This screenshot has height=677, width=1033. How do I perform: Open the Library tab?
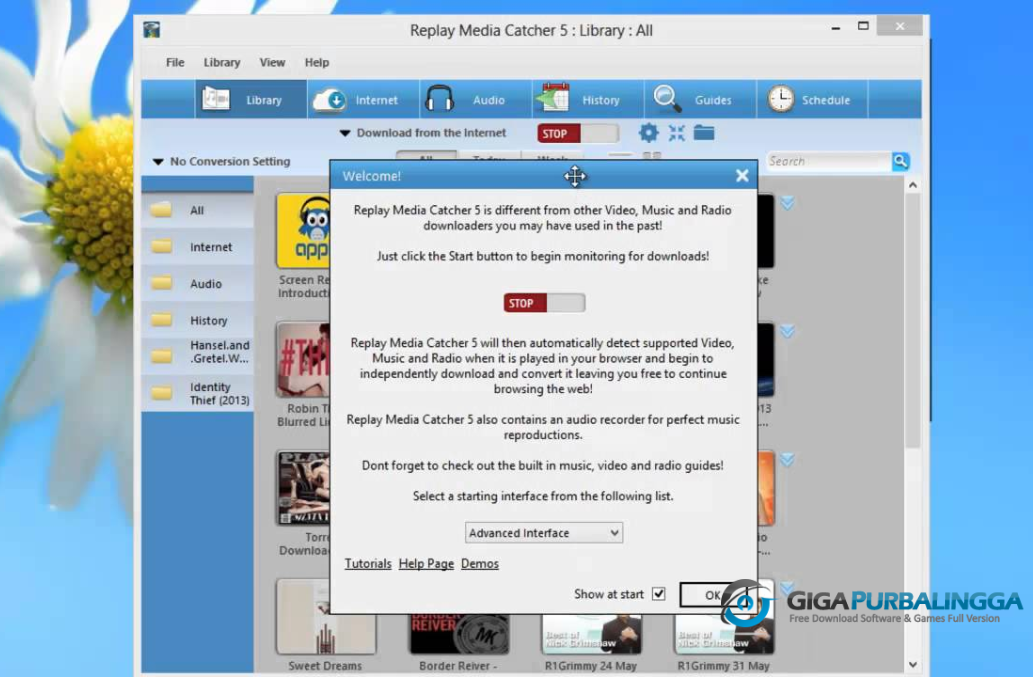[250, 99]
